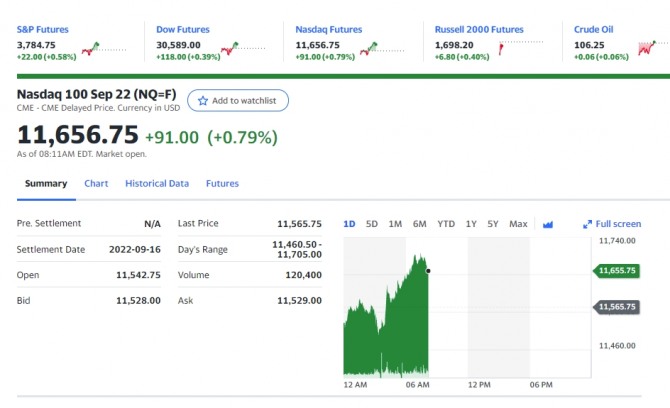Open the S&P Futures sparkline chart
670x408 pixels.
[x=108, y=47]
